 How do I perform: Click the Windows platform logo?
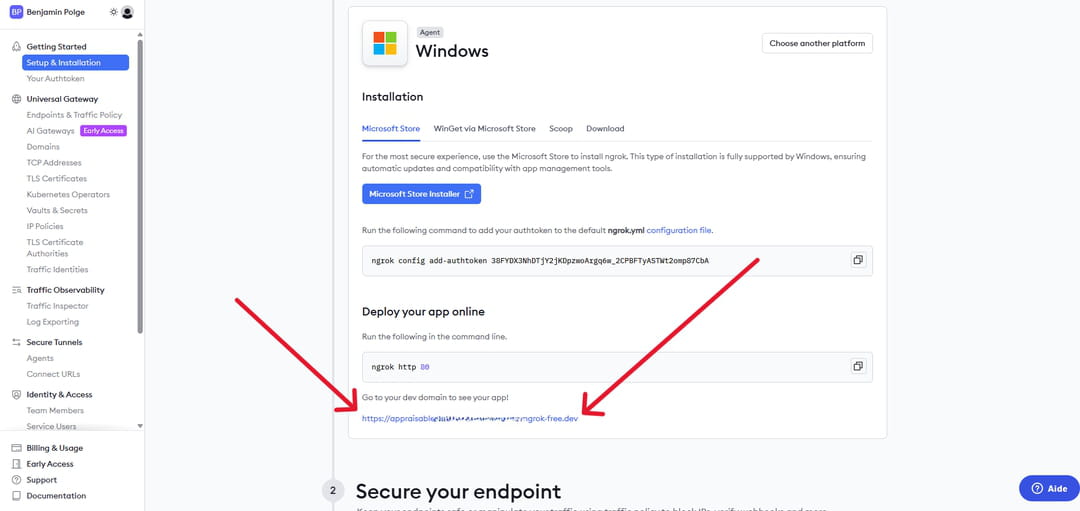[x=385, y=43]
